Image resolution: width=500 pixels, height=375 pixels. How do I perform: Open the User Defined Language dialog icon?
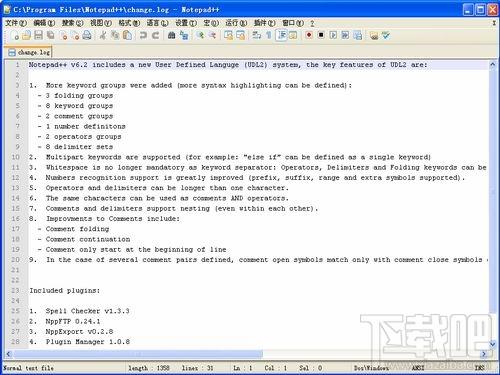point(293,35)
